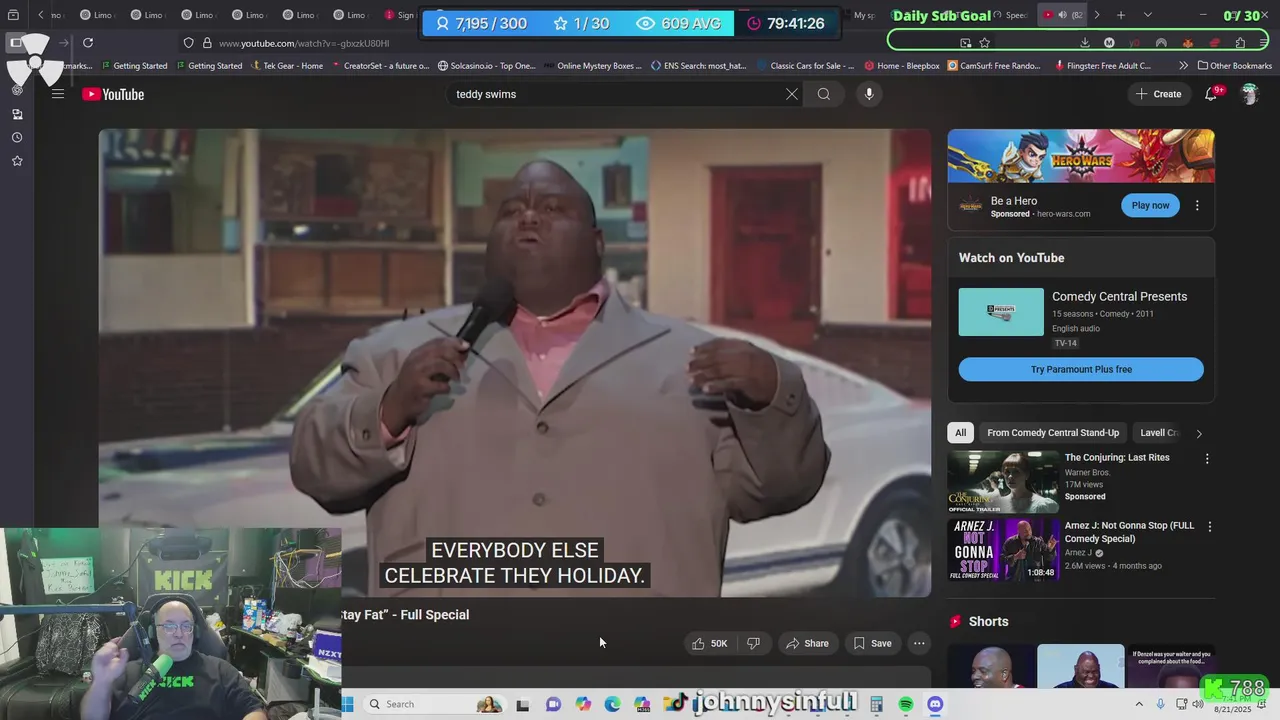This screenshot has width=1280, height=720.
Task: Open Microsoft Edge from the taskbar
Action: coord(612,704)
